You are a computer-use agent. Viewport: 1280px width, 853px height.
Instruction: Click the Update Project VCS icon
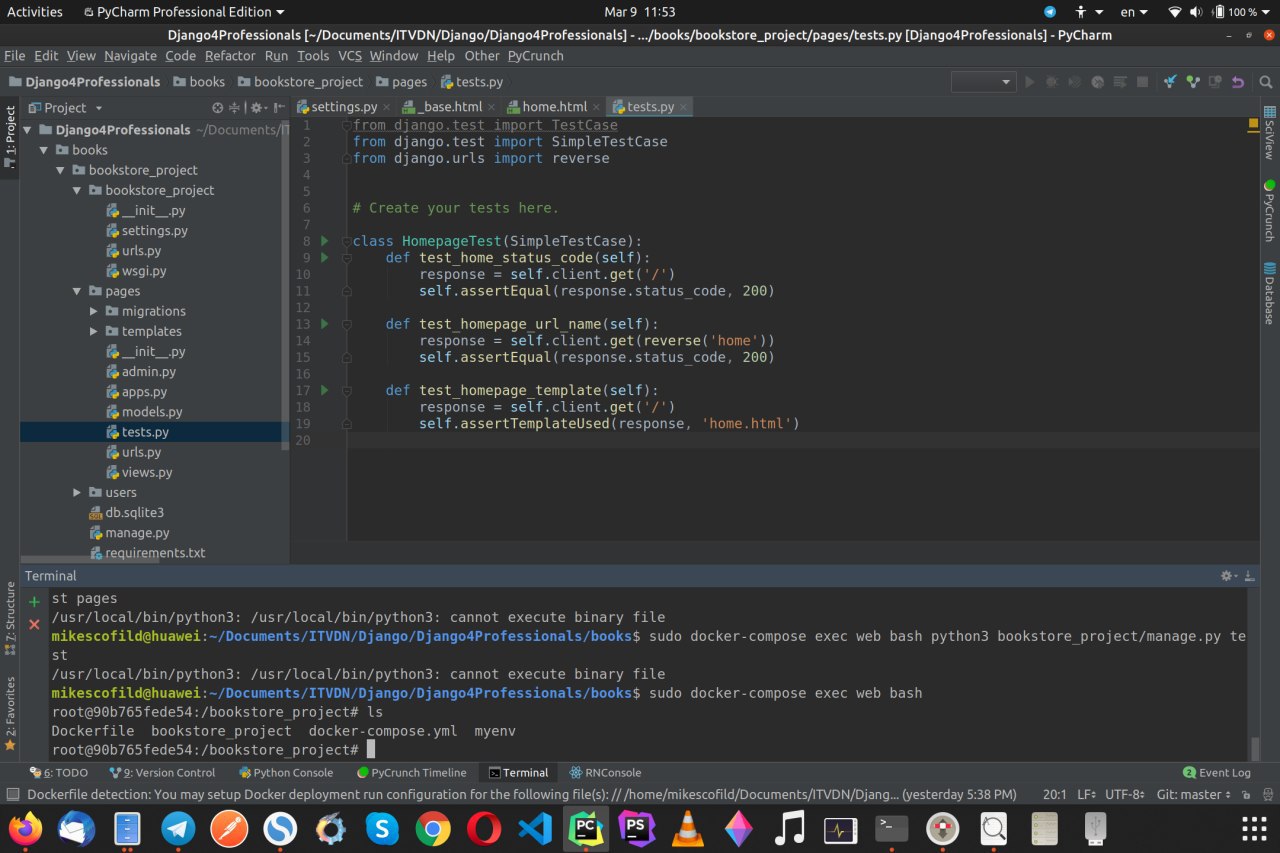(1169, 82)
